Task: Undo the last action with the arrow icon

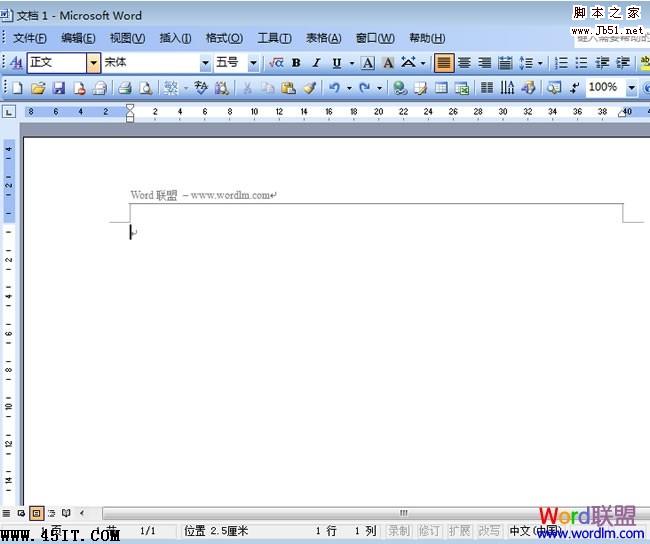Action: (334, 87)
